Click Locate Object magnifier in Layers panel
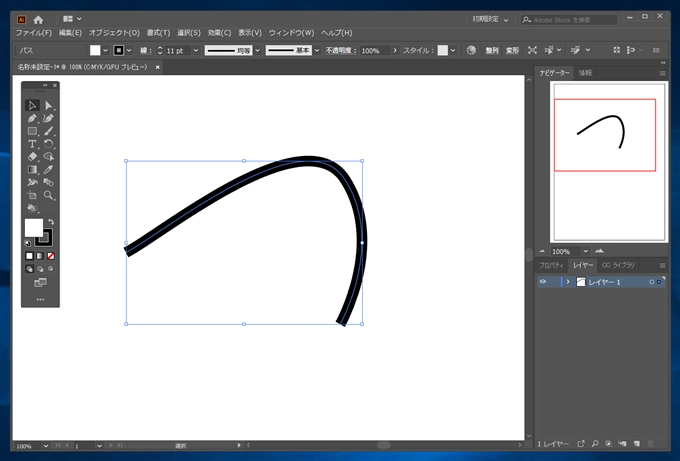This screenshot has height=461, width=680. tap(595, 444)
